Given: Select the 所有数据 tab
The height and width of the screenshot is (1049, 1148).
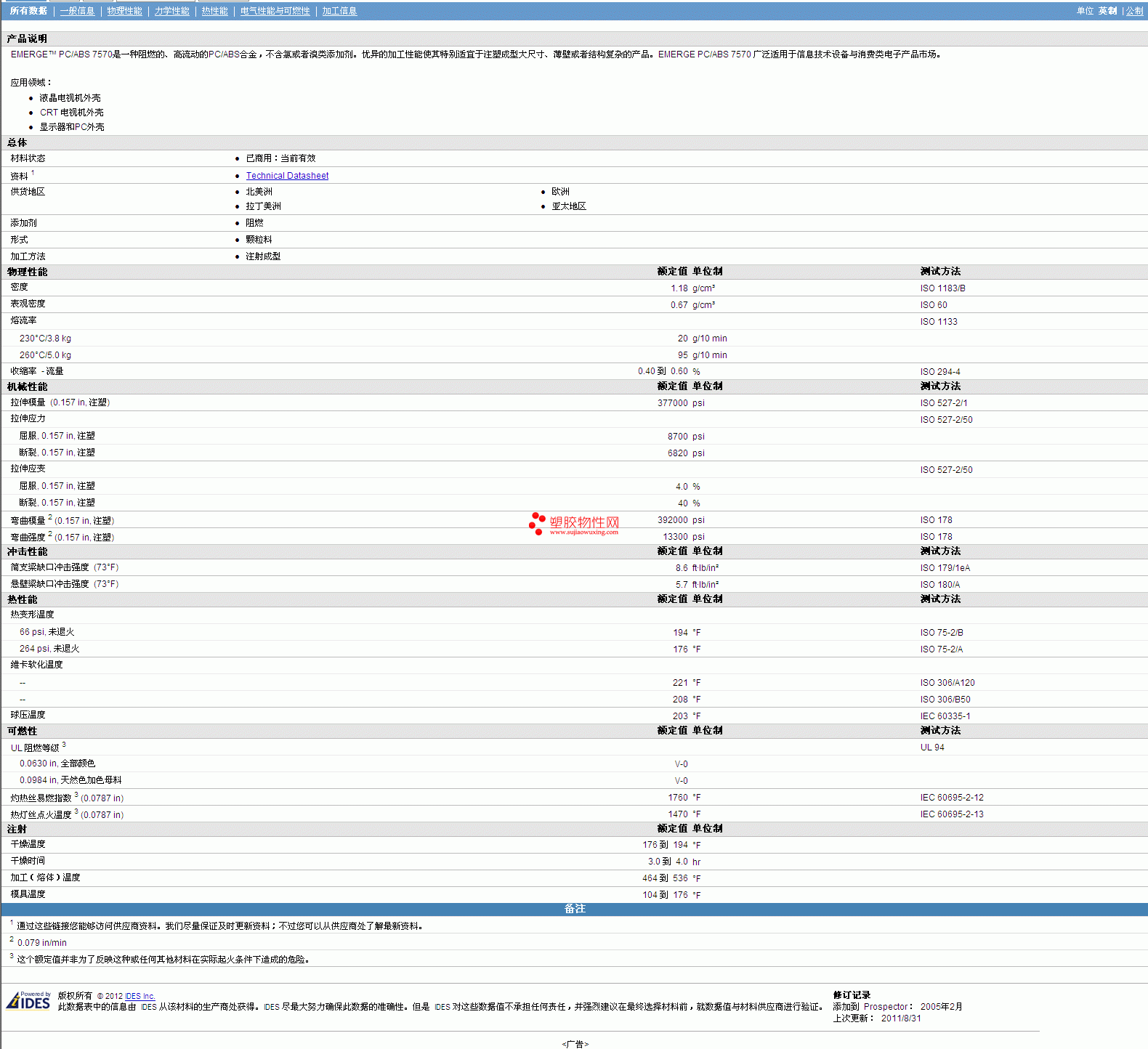Looking at the screenshot, I should [28, 11].
